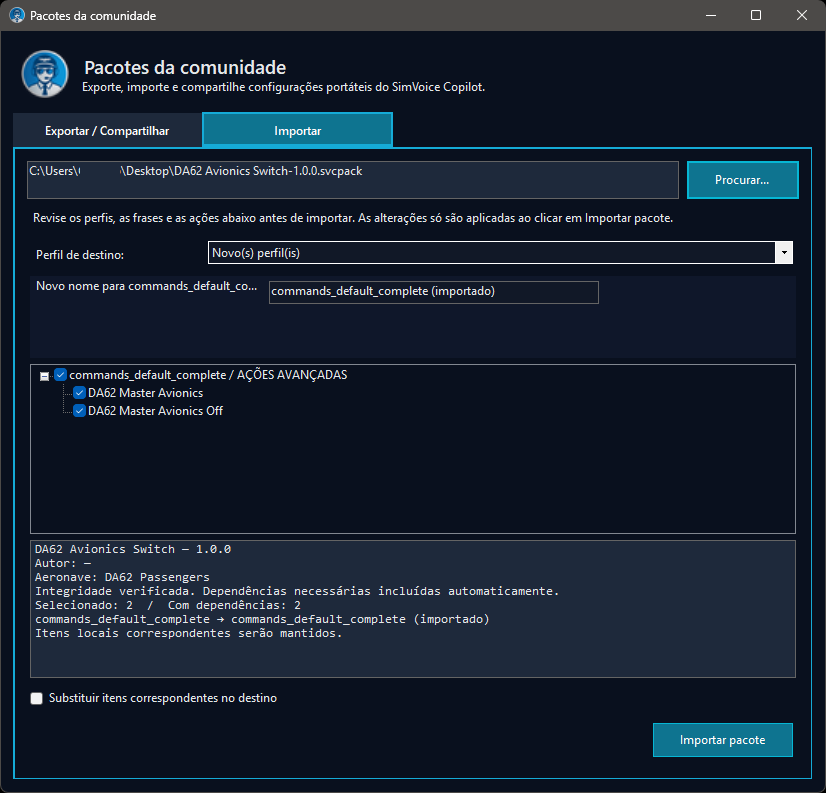Image resolution: width=826 pixels, height=793 pixels.
Task: Click the pilot avatar logo in the header
Action: (45, 74)
